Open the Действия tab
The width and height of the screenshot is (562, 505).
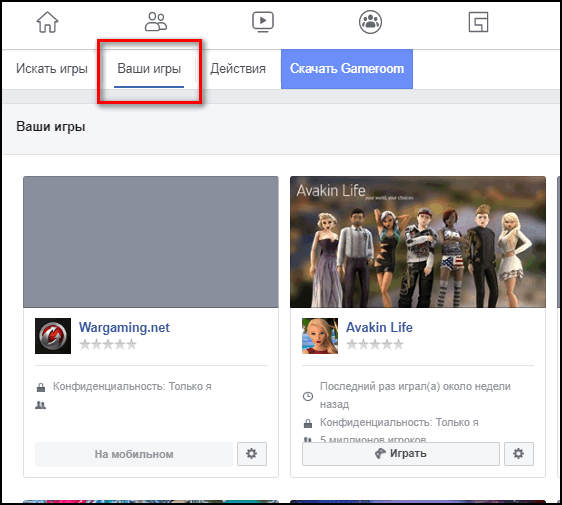click(238, 68)
